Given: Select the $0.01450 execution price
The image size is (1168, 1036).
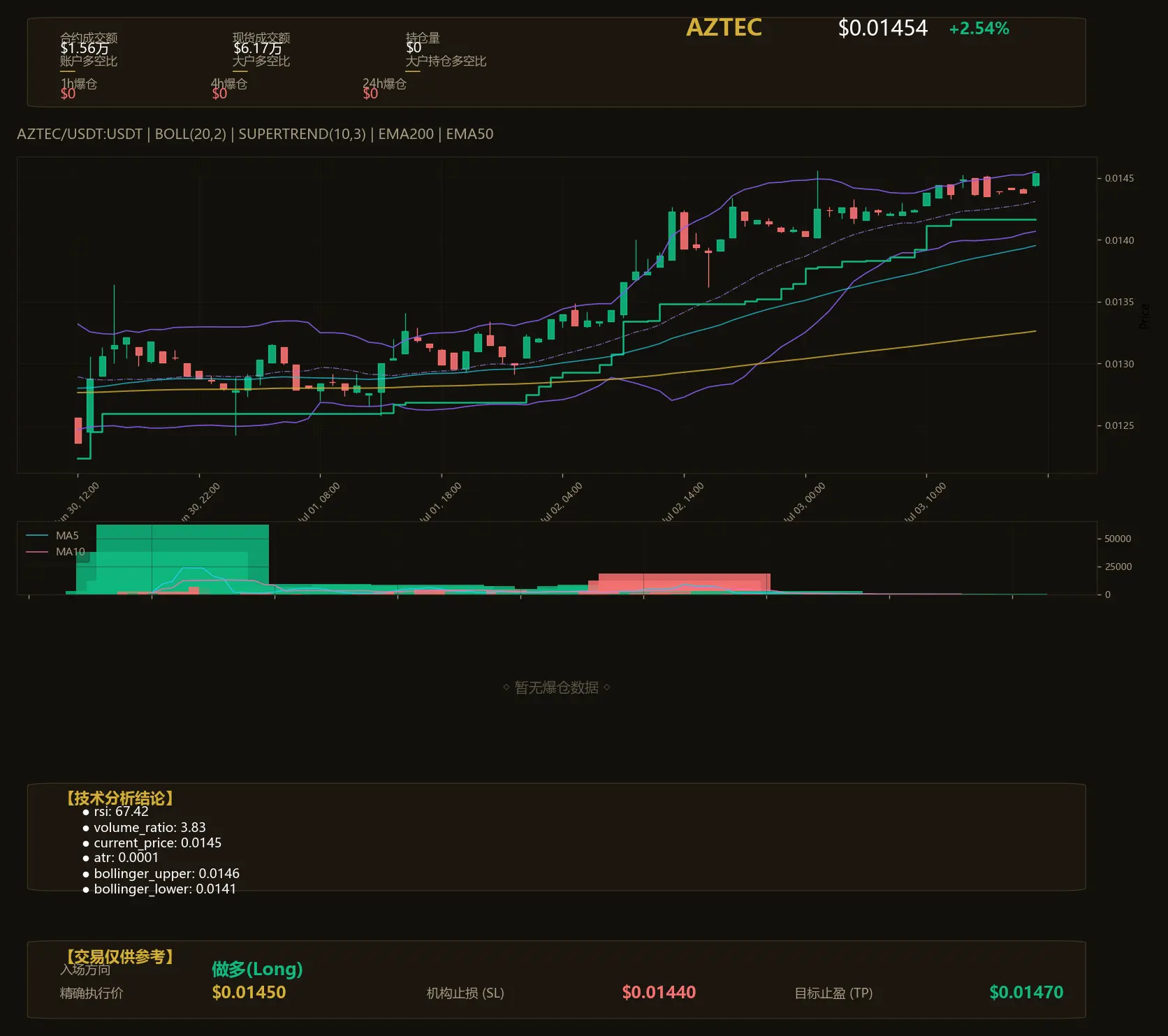Looking at the screenshot, I should pos(249,993).
